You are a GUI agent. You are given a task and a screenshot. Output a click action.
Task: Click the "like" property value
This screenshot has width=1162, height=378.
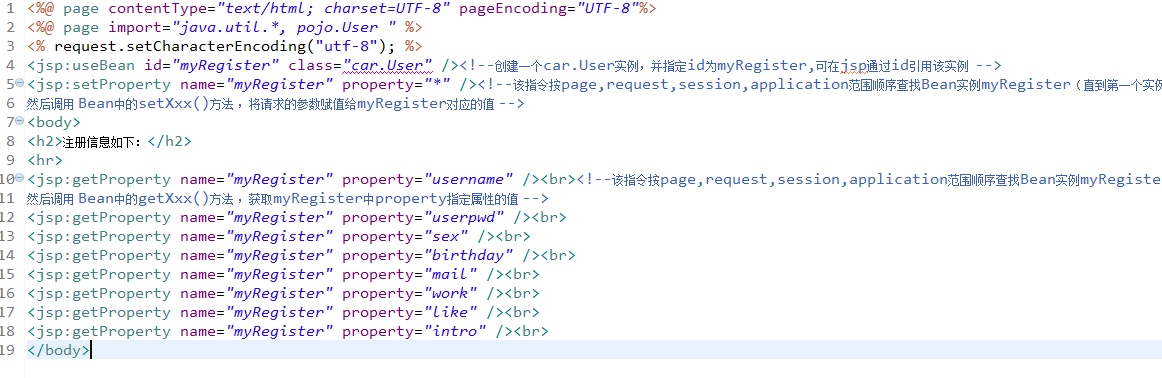(x=450, y=312)
